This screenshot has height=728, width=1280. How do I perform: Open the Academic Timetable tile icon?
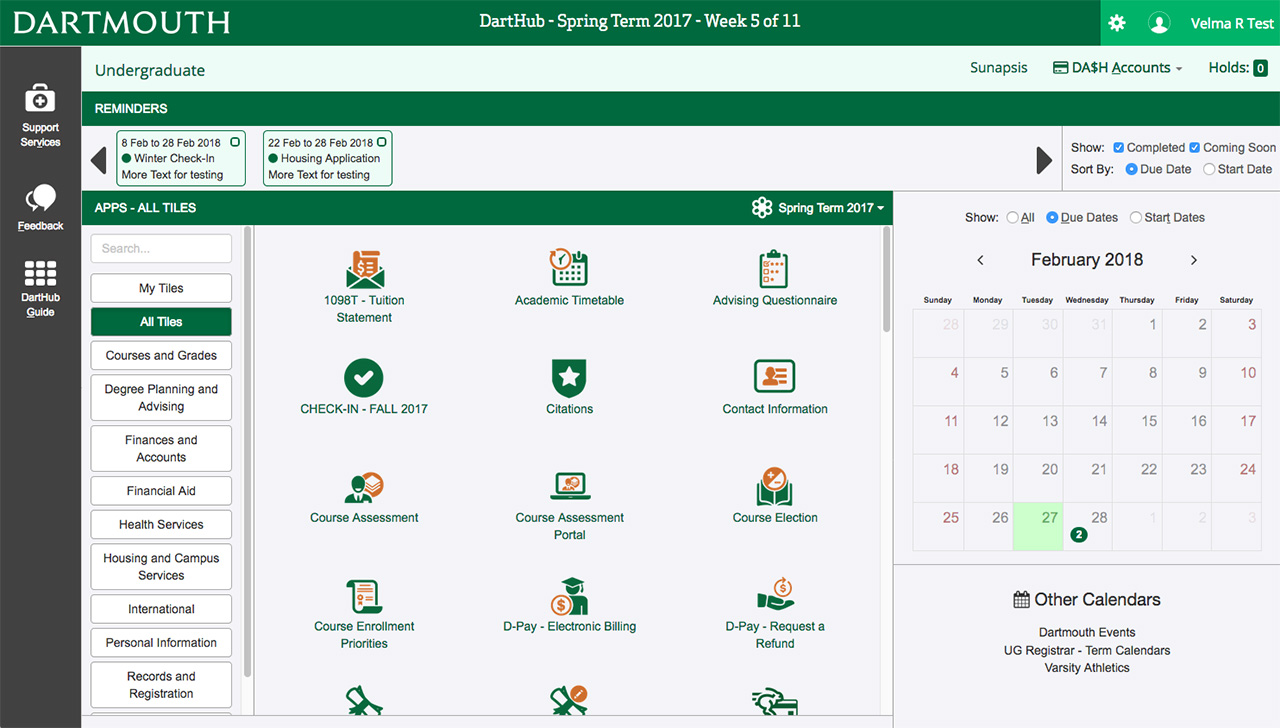tap(569, 268)
